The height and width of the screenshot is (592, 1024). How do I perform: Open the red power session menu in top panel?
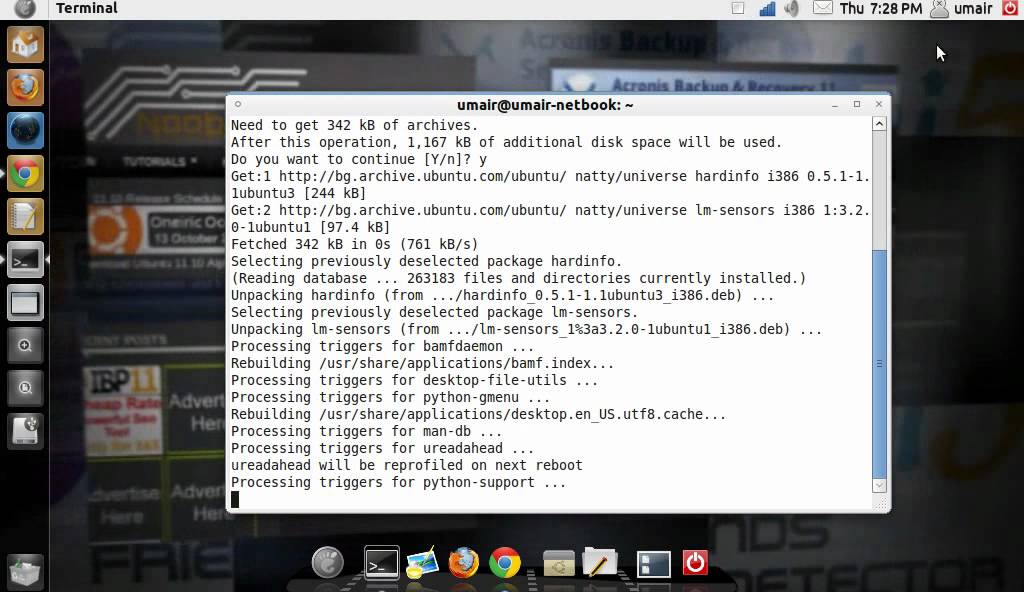[x=1010, y=8]
